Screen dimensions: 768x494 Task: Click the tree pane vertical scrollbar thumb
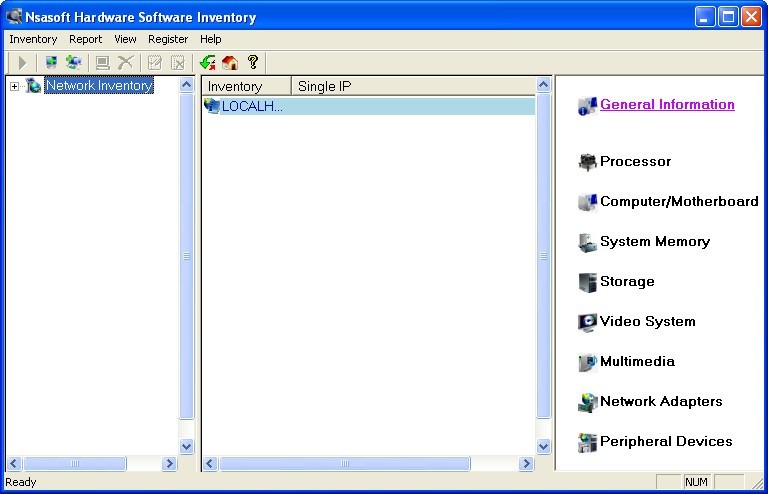[187, 256]
